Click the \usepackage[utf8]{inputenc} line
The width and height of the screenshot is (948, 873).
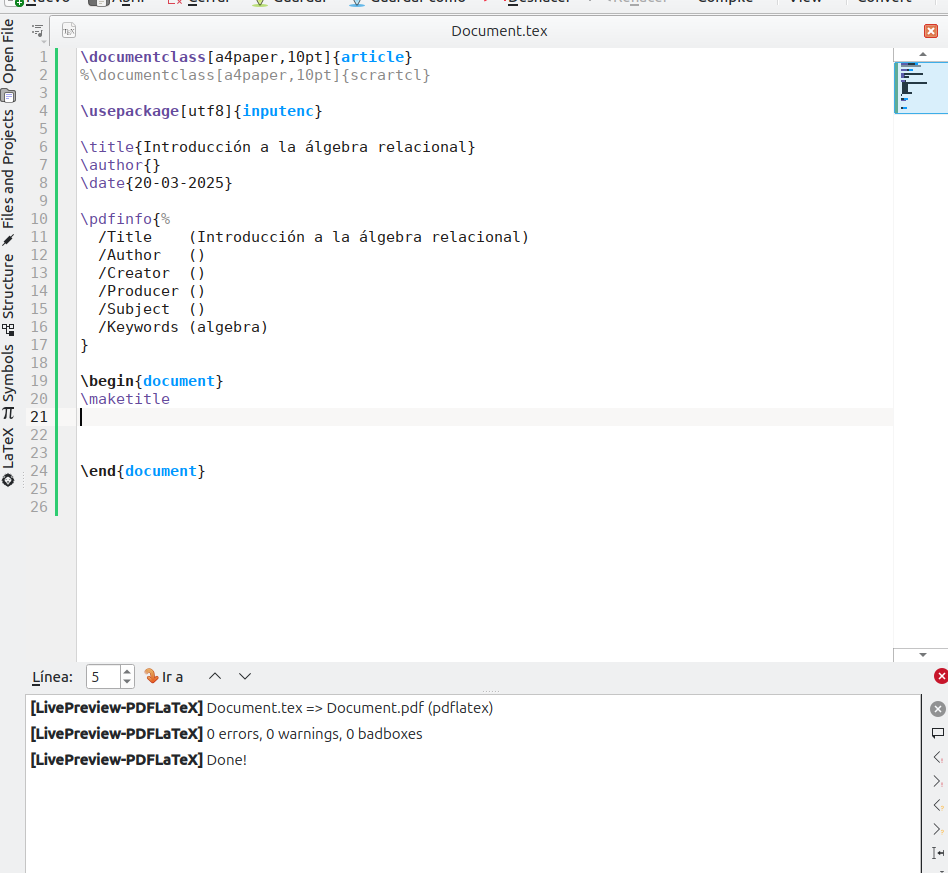point(201,111)
